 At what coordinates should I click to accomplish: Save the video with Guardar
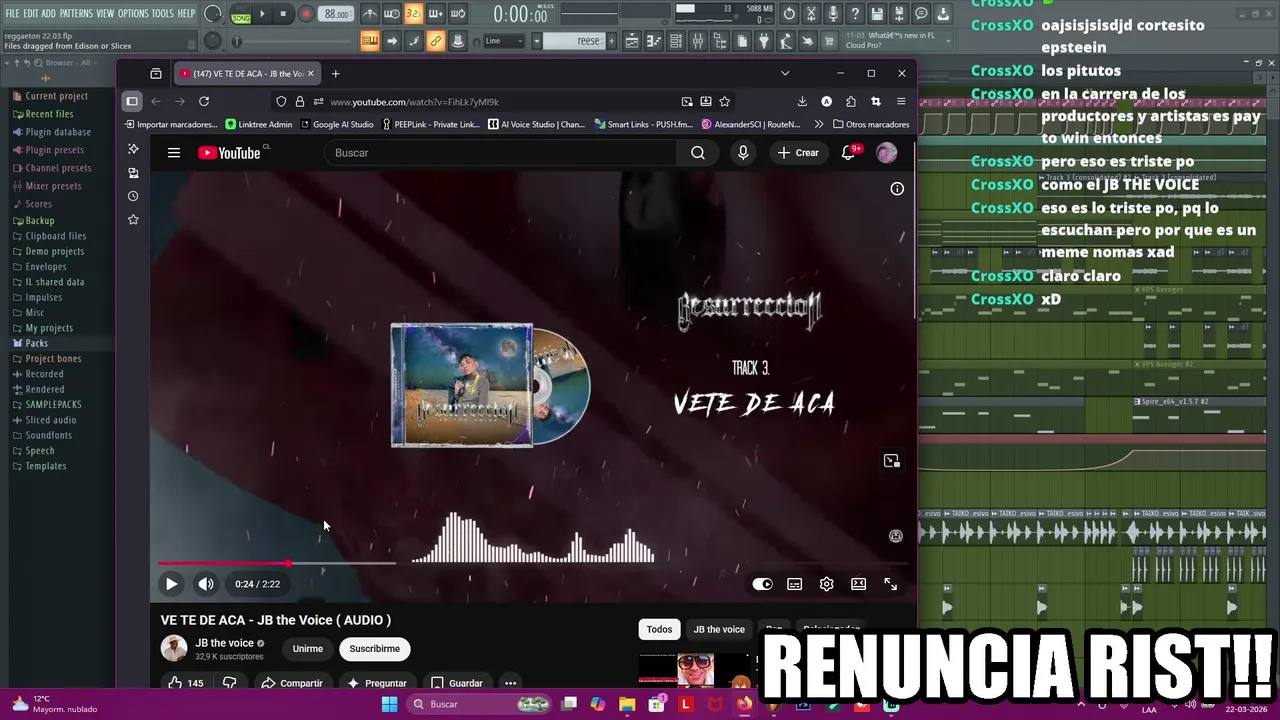[x=456, y=683]
